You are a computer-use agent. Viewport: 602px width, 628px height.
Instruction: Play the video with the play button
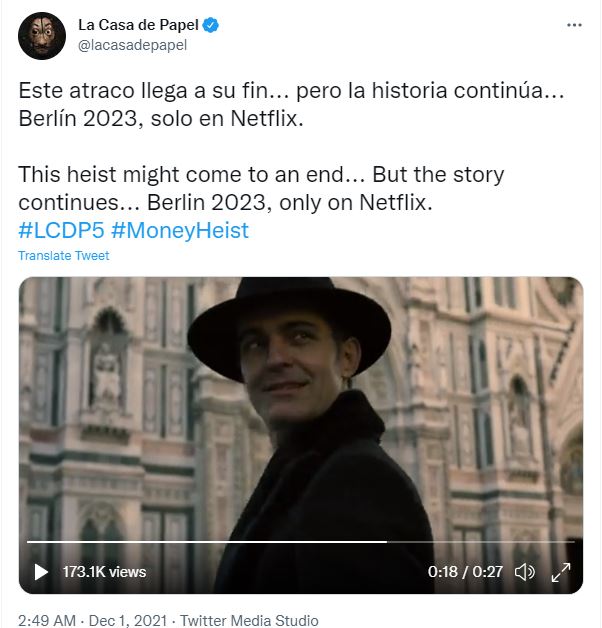point(41,572)
